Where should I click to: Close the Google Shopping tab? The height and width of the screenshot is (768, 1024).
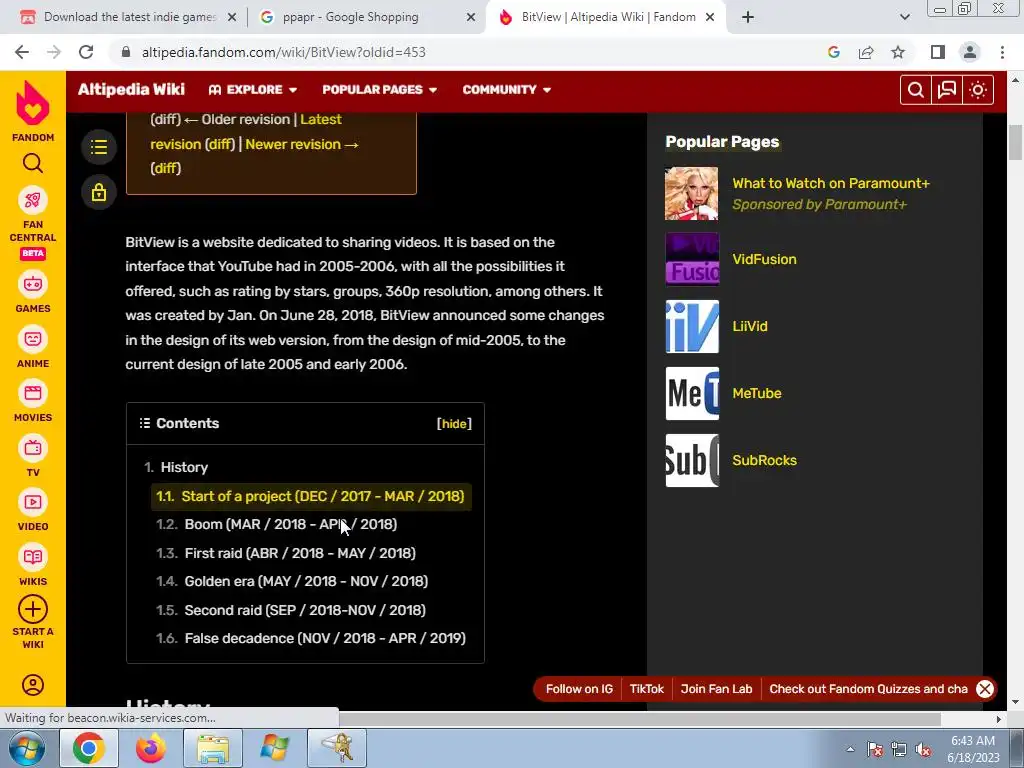click(471, 17)
